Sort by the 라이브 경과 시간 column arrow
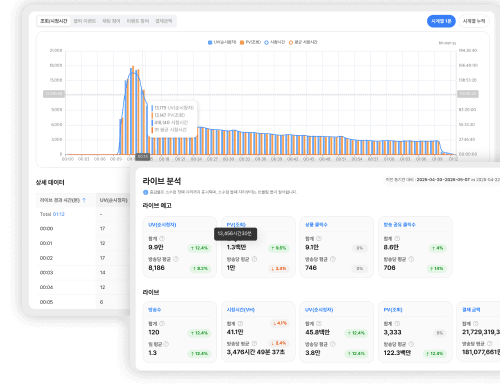This screenshot has width=500, height=384. [x=84, y=200]
